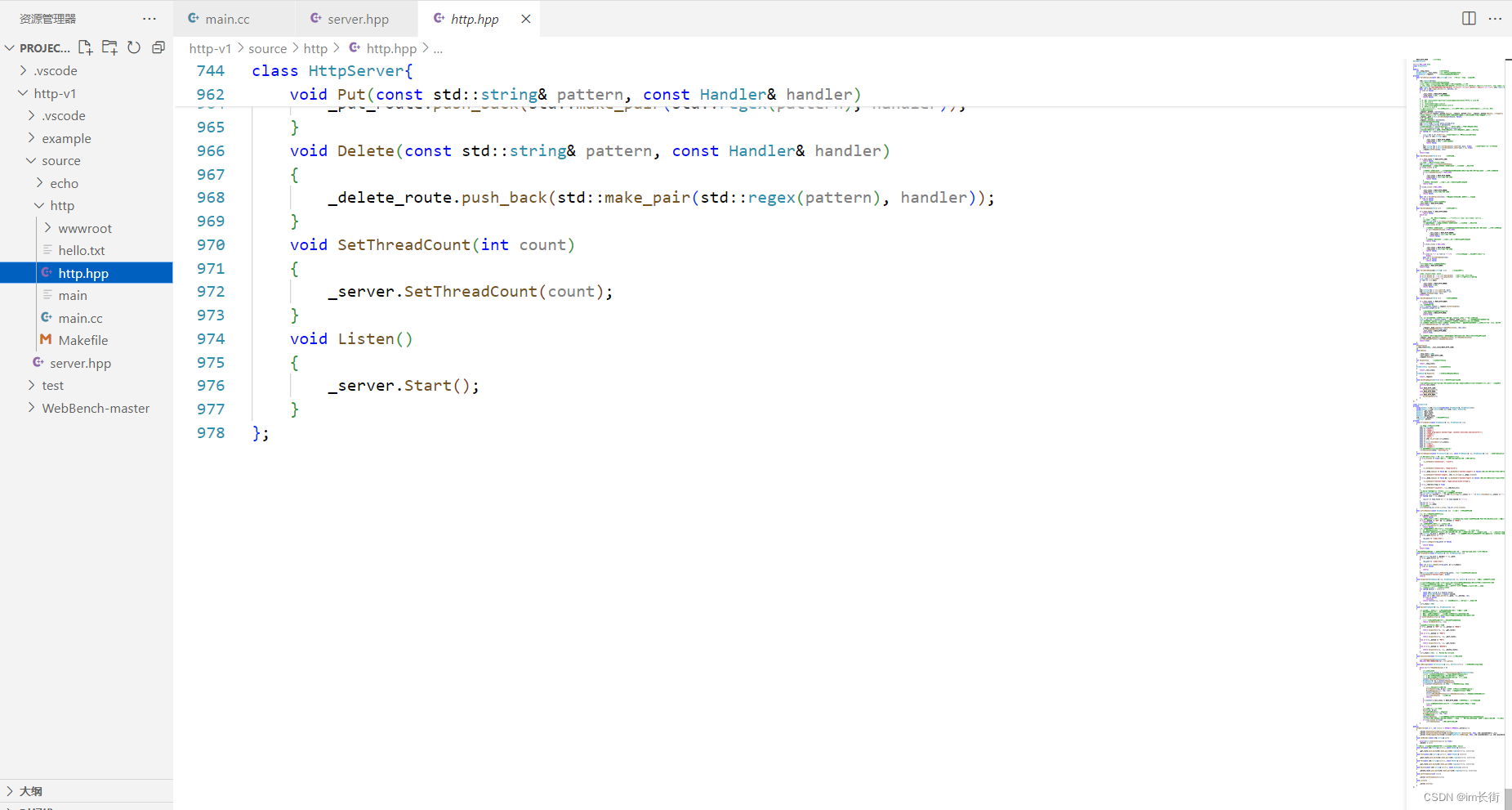Click line number 966

click(211, 151)
